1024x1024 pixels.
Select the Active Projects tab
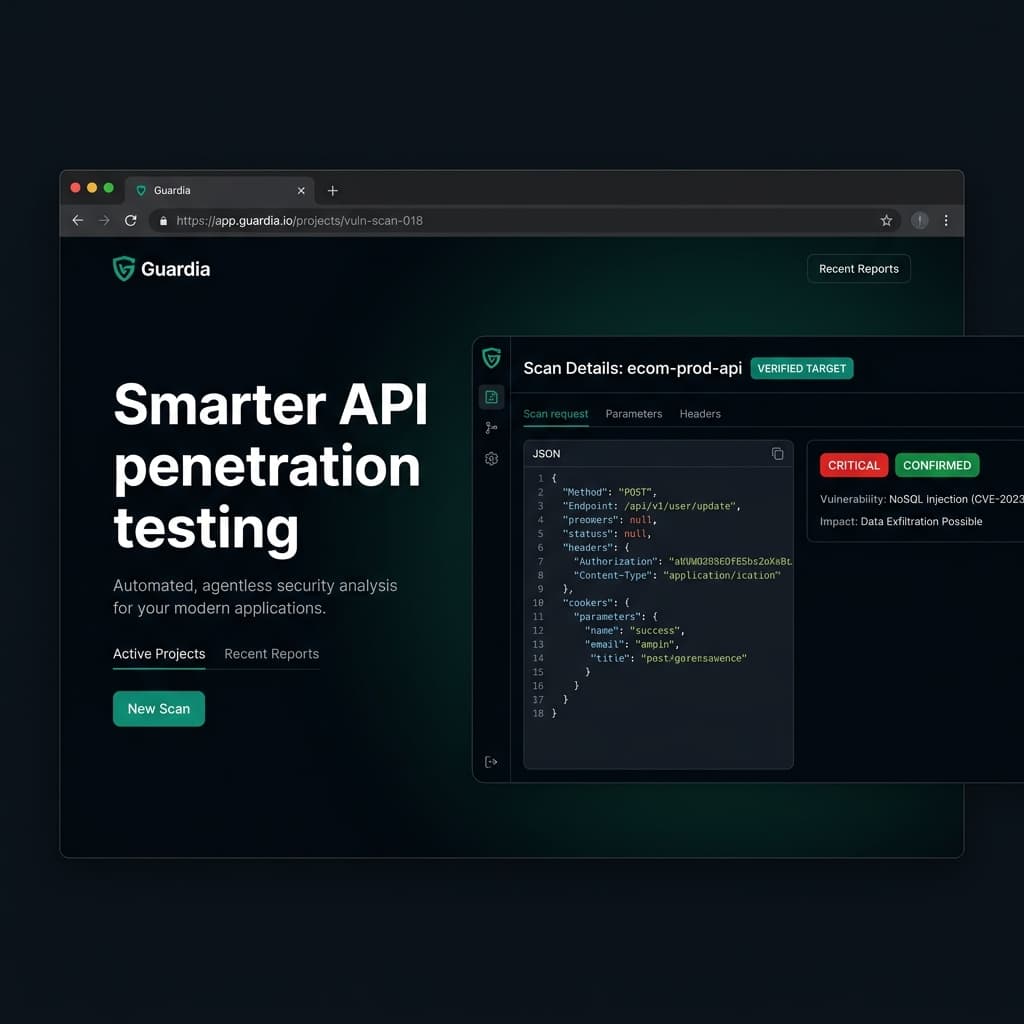(x=159, y=654)
